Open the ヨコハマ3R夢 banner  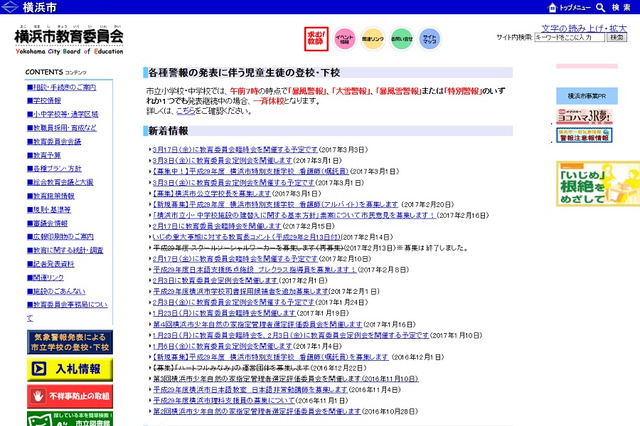click(584, 116)
